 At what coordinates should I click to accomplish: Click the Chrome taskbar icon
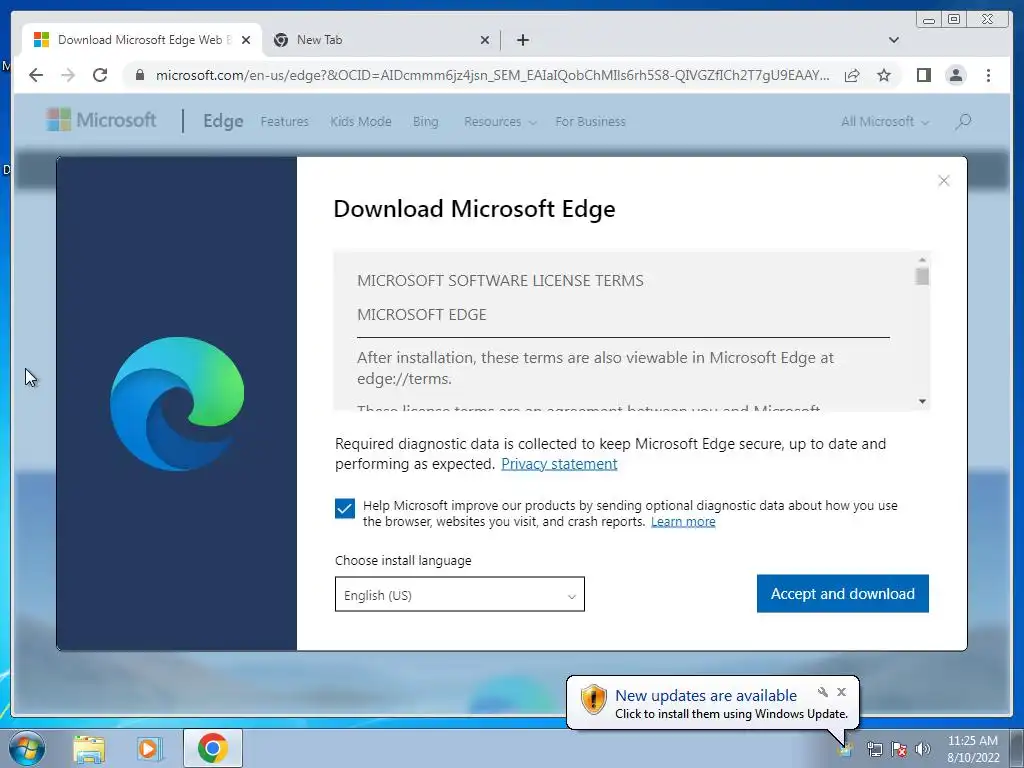coord(212,748)
